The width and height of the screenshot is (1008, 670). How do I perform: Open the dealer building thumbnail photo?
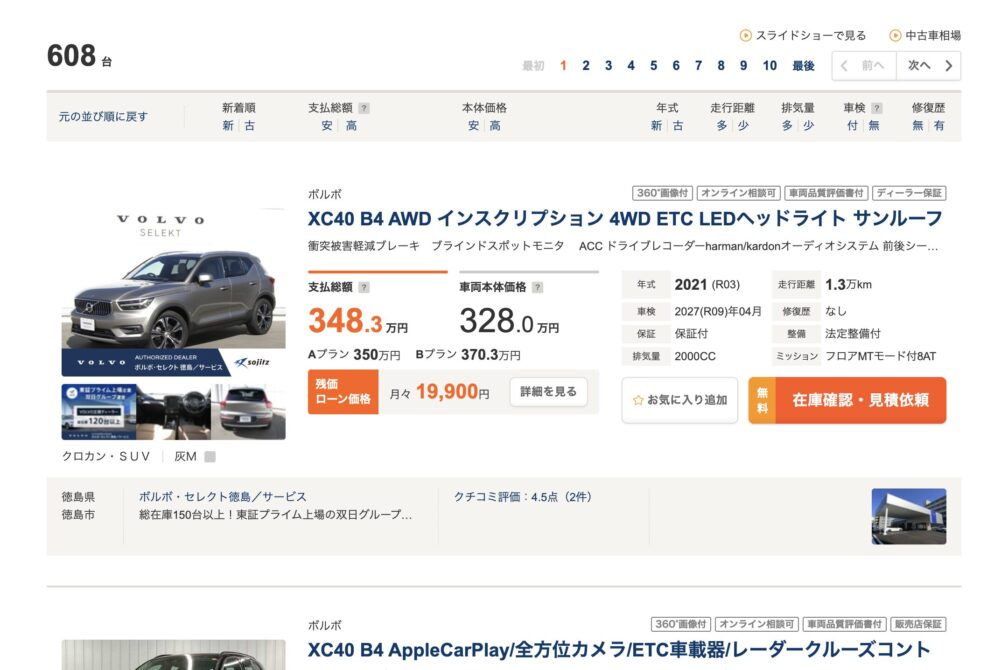click(x=908, y=516)
